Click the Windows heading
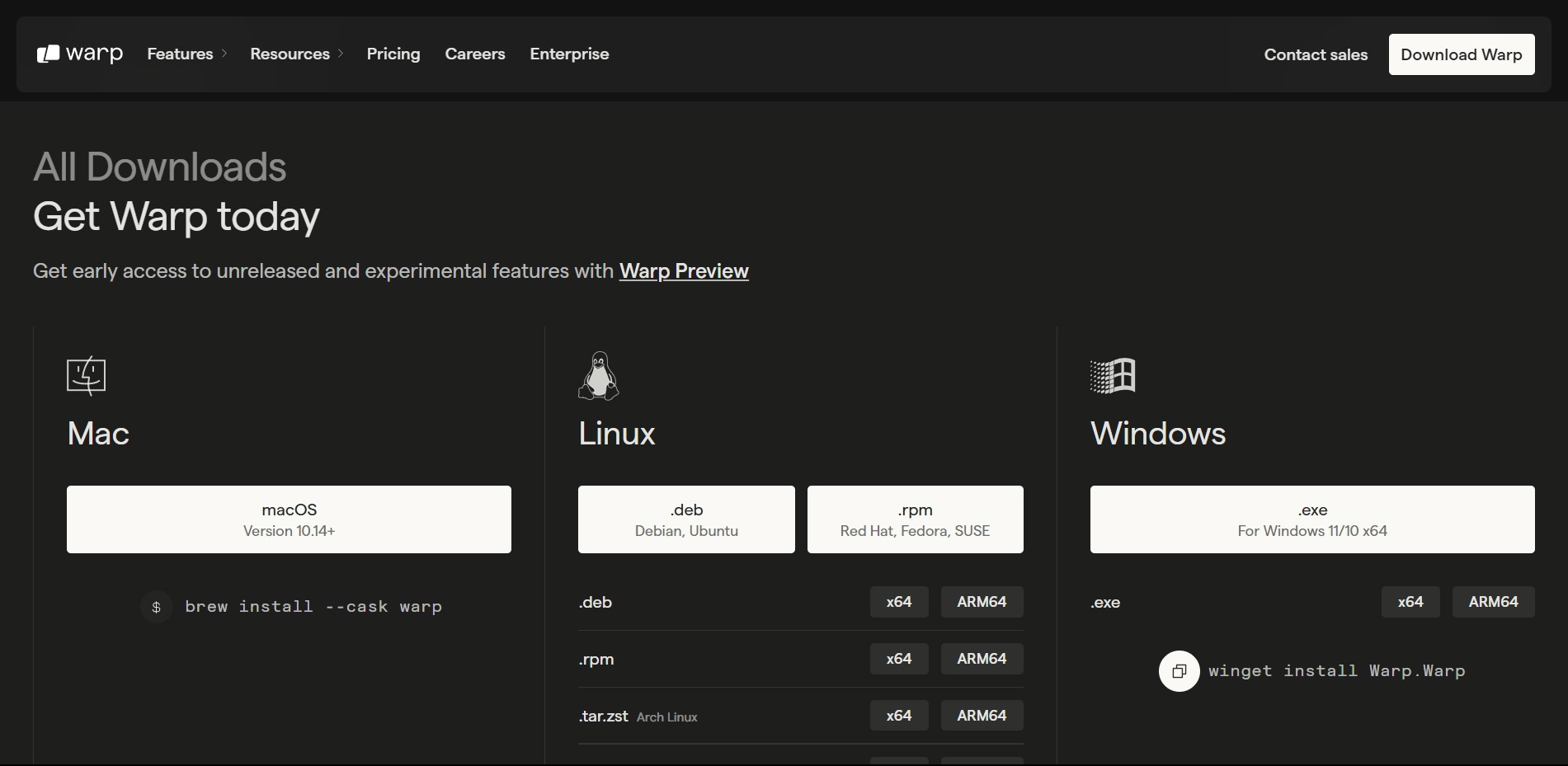This screenshot has height=766, width=1568. [x=1158, y=434]
